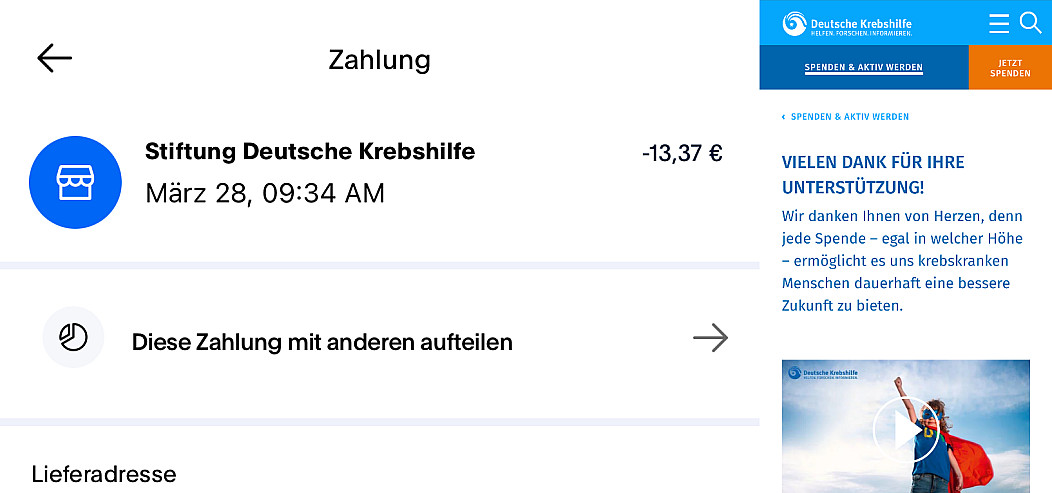Click the breadcrumb back chevron
The height and width of the screenshot is (493, 1052).
point(783,117)
